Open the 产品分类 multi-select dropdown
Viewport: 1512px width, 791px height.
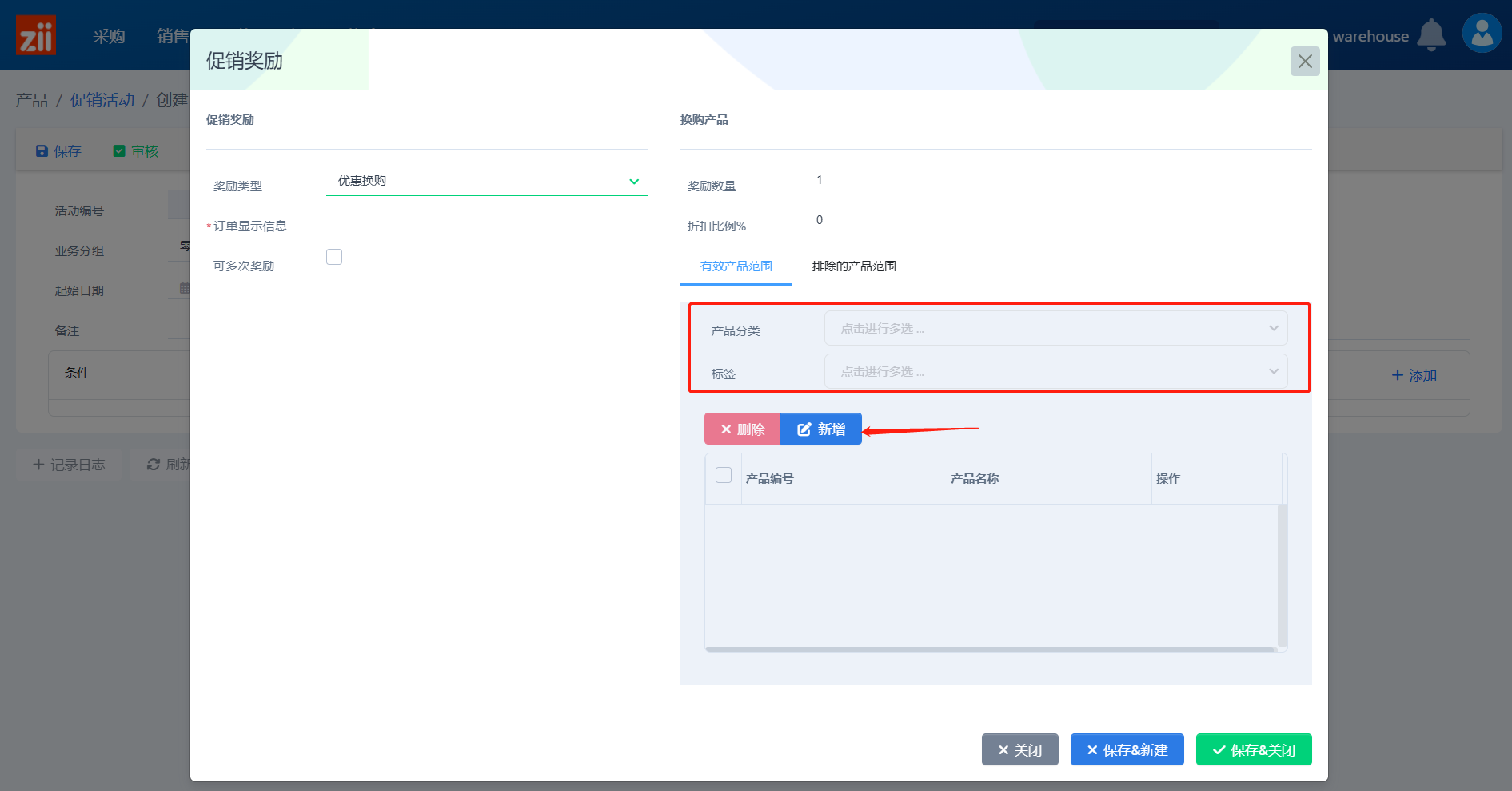[1055, 328]
